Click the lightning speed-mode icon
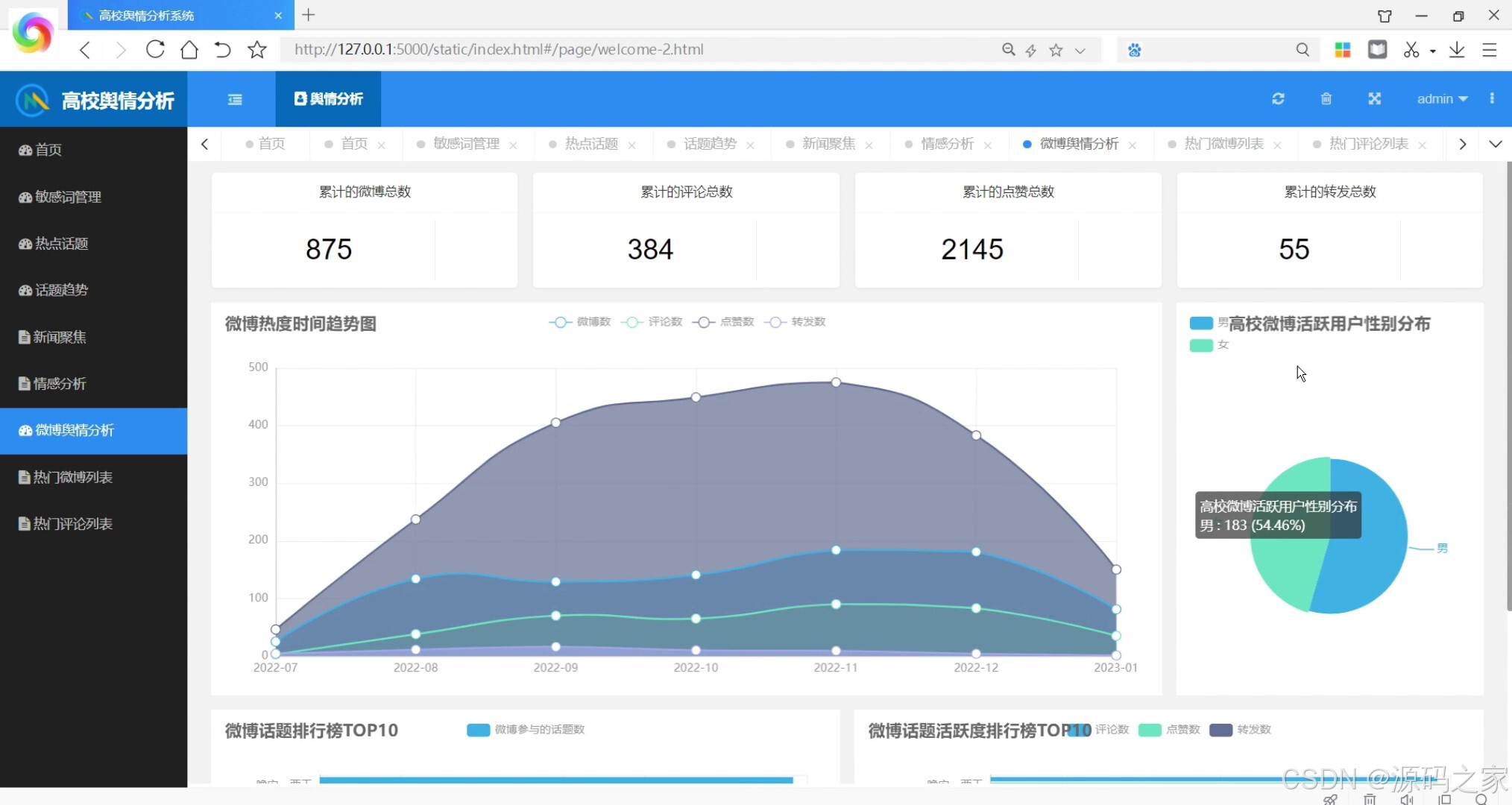Image resolution: width=1512 pixels, height=805 pixels. 1031,50
